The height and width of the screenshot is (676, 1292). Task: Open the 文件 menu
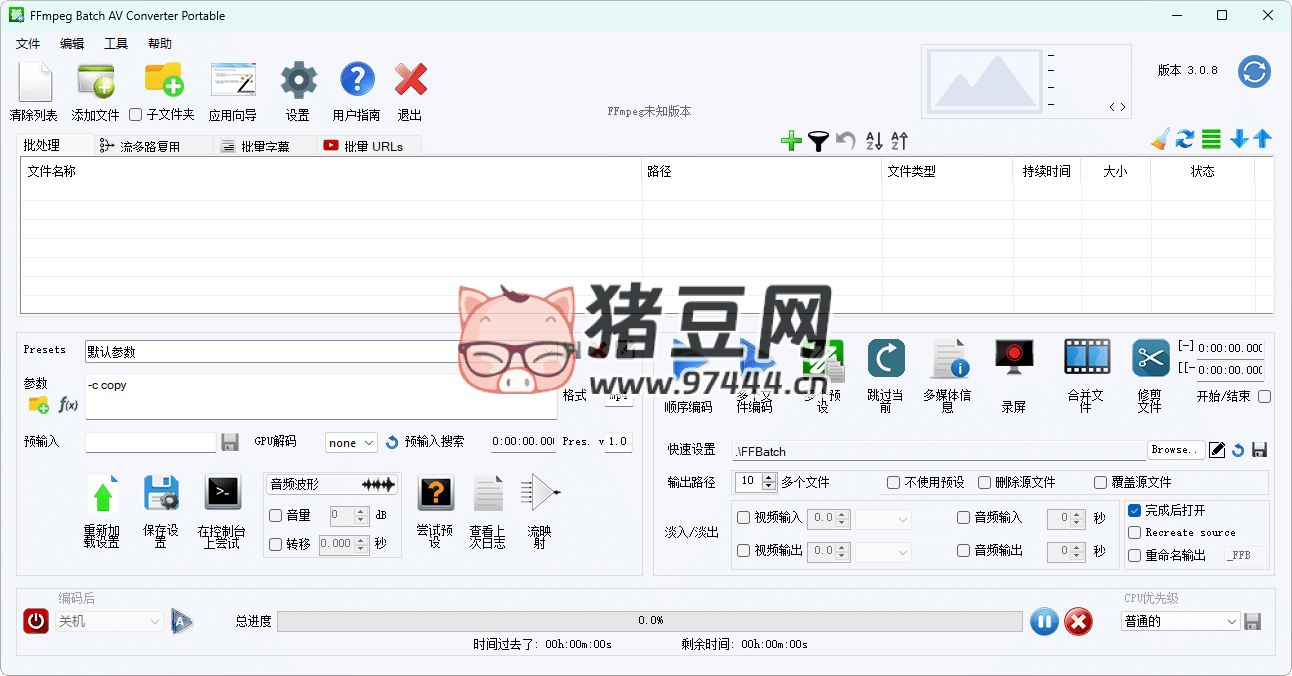click(x=28, y=44)
